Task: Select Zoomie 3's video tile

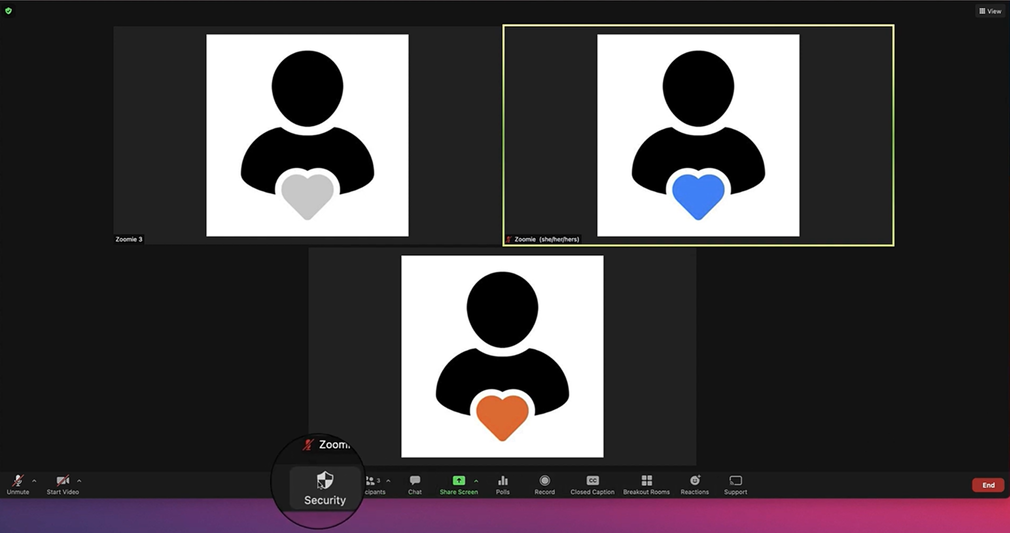Action: (307, 135)
